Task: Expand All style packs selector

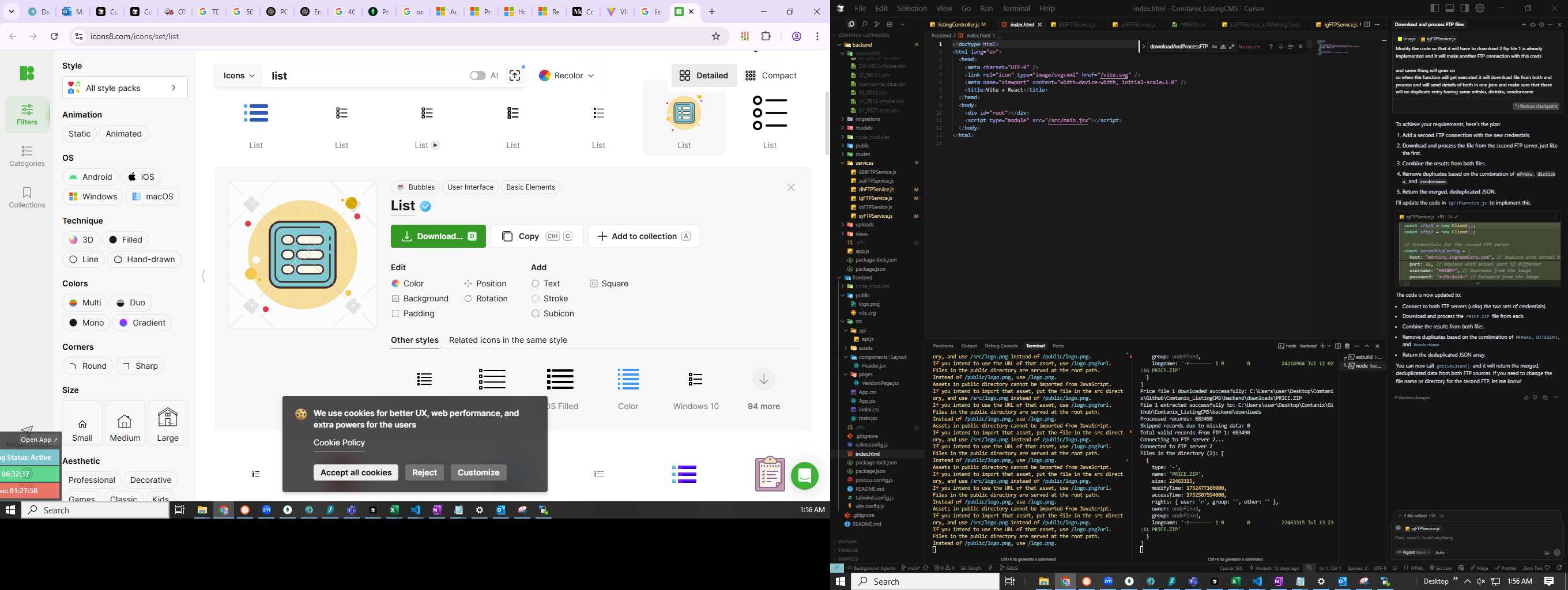Action: click(125, 88)
